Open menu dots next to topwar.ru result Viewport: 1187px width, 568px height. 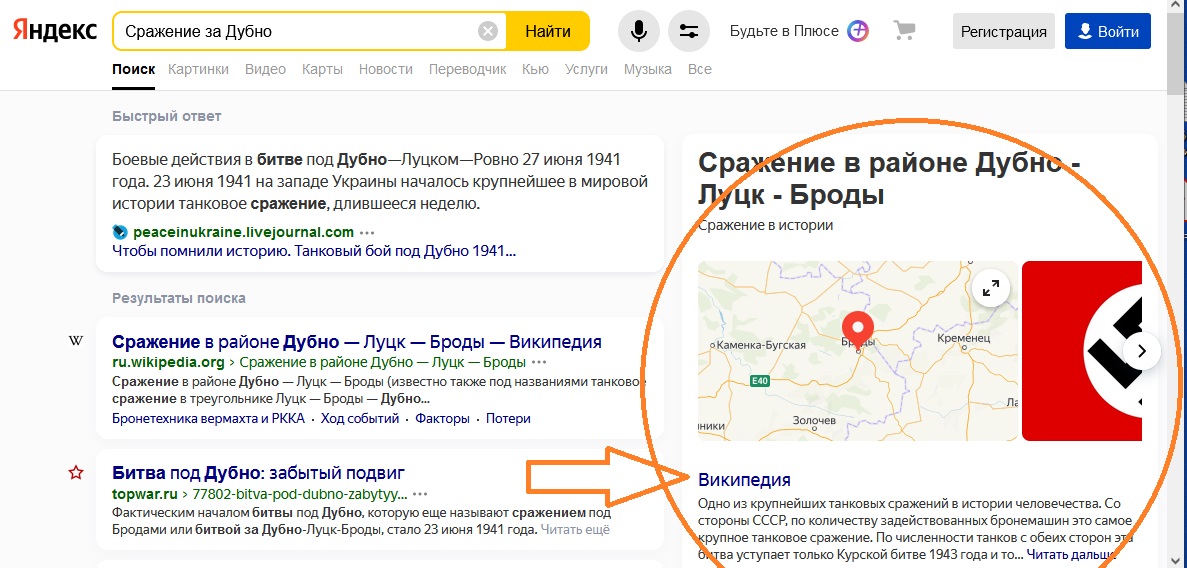(421, 495)
